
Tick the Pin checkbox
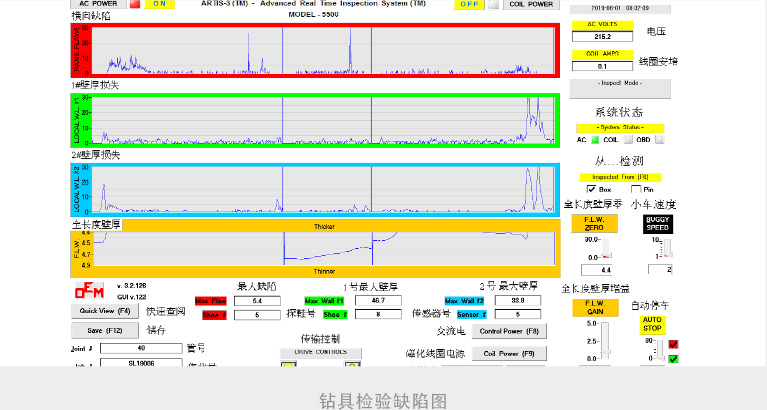[634, 188]
